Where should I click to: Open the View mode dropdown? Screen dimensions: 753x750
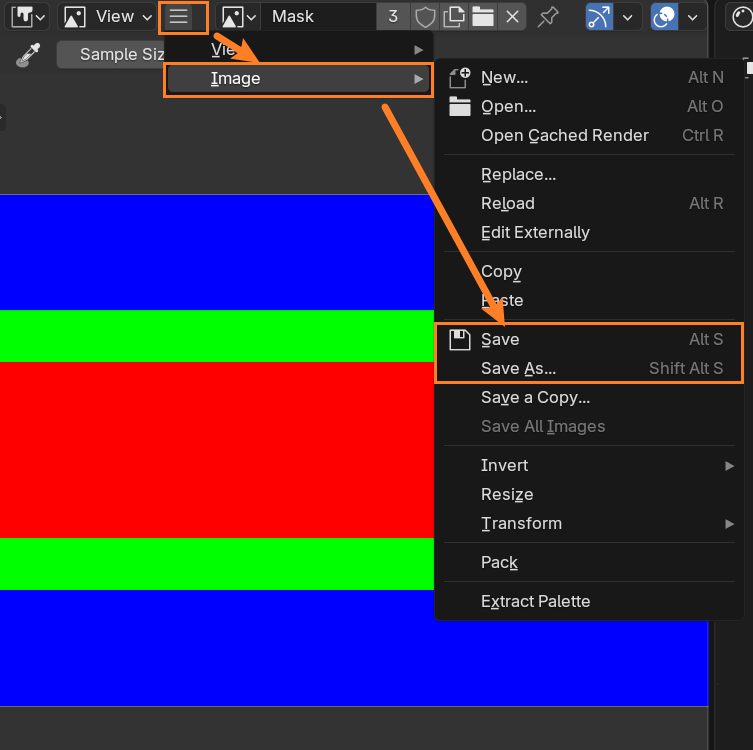click(108, 17)
